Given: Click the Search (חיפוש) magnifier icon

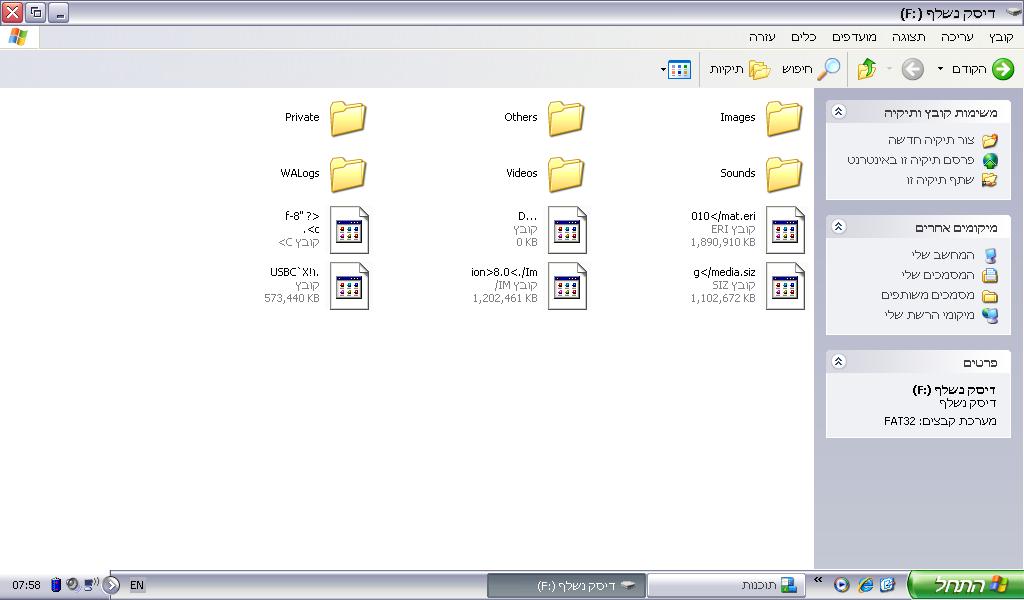Looking at the screenshot, I should point(829,69).
